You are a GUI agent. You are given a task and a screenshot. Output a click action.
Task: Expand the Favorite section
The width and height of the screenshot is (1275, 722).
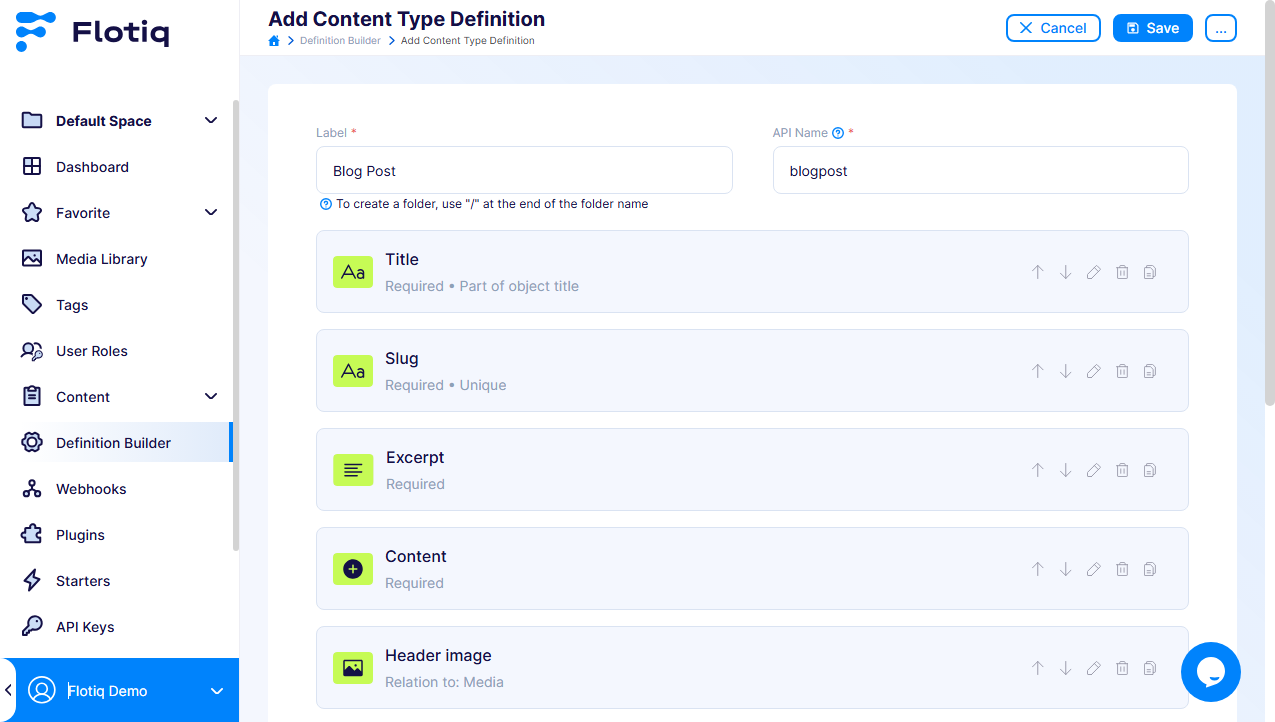pyautogui.click(x=211, y=212)
